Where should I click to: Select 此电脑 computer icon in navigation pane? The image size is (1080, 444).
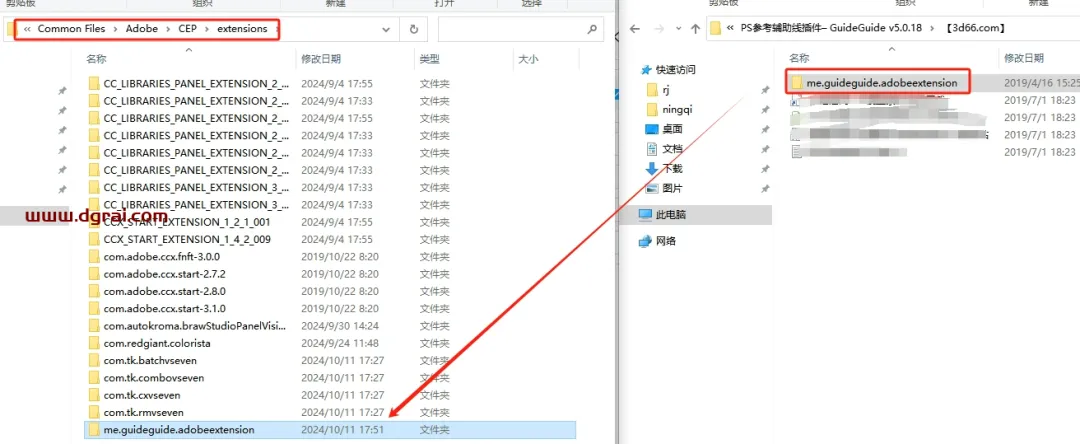(x=645, y=215)
